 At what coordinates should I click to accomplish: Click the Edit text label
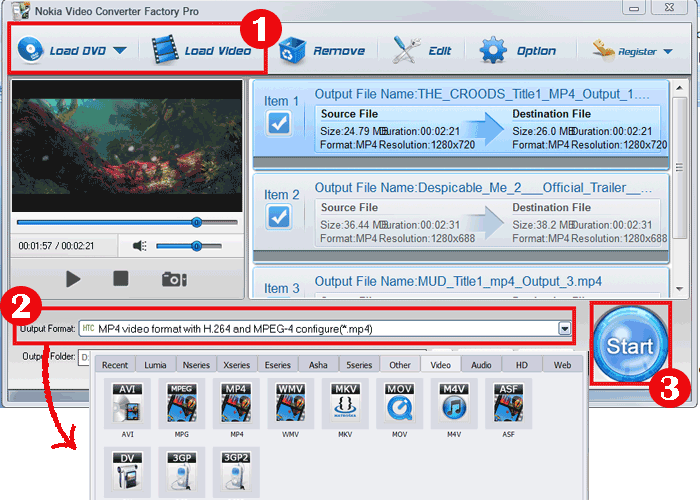tap(440, 51)
